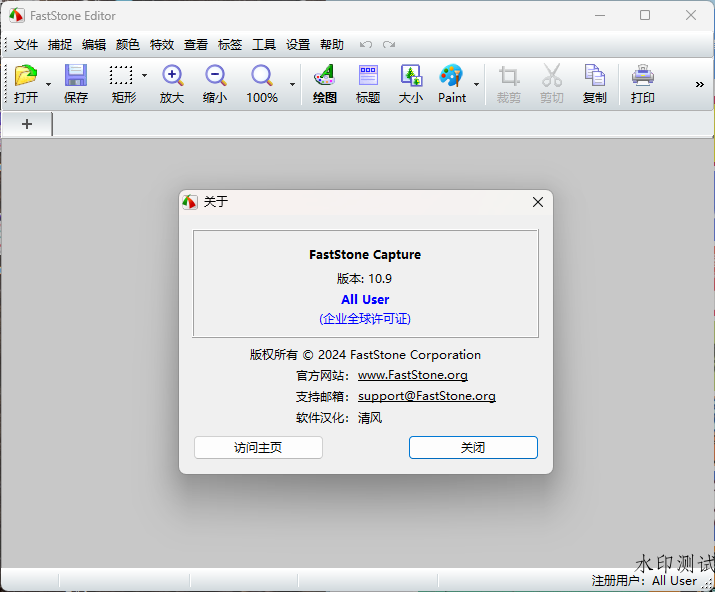This screenshot has height=592, width=715.
Task: Close the 关于 dialog with X
Action: coord(538,202)
